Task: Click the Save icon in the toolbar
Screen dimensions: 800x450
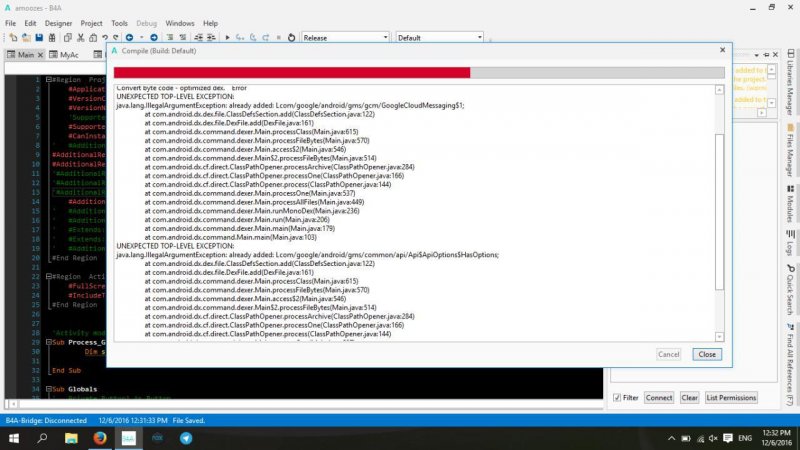Action: (39, 38)
